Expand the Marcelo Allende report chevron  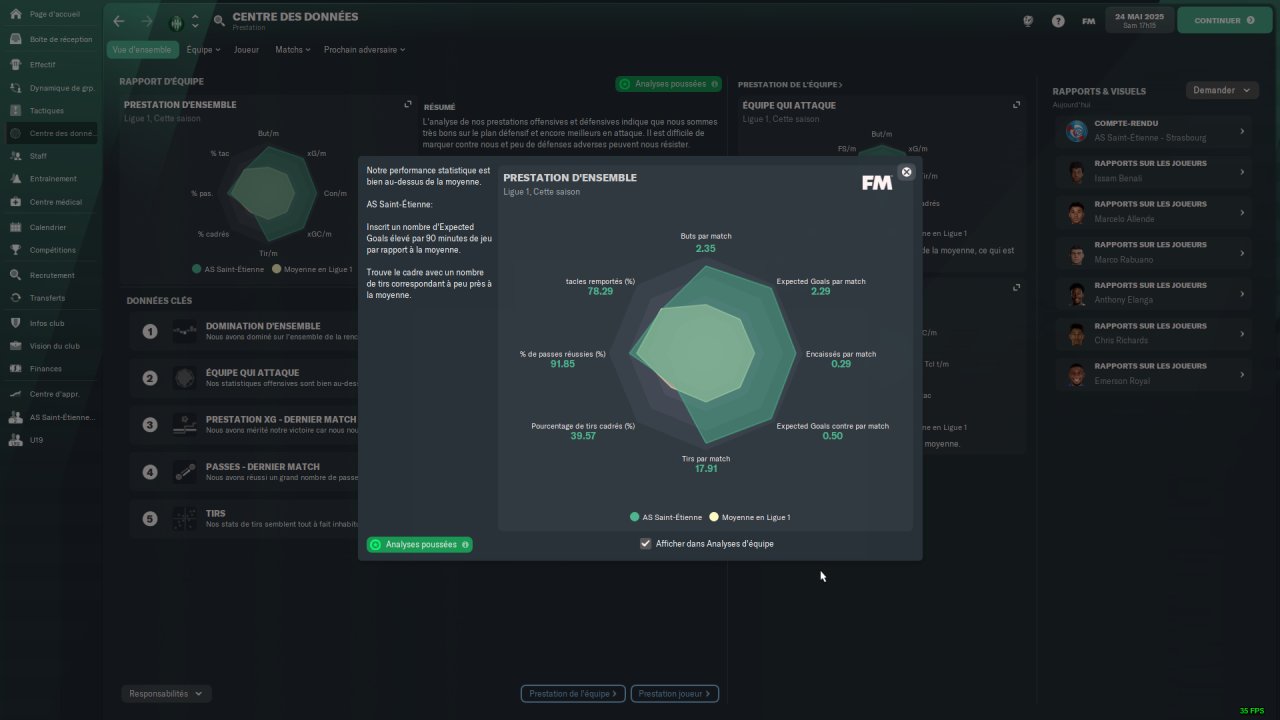tap(1242, 212)
